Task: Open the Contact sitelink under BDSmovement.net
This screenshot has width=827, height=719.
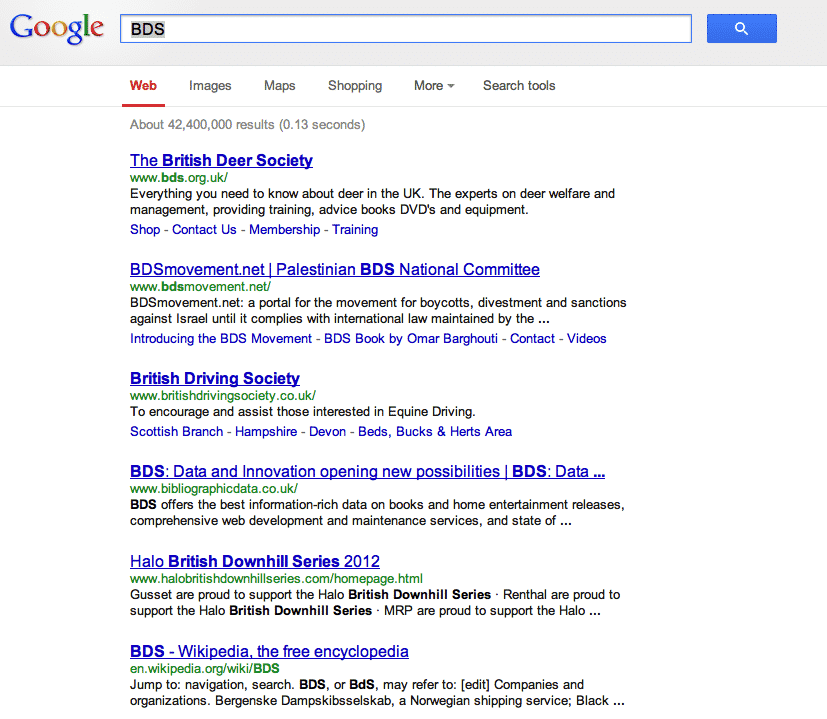Action: pos(532,339)
